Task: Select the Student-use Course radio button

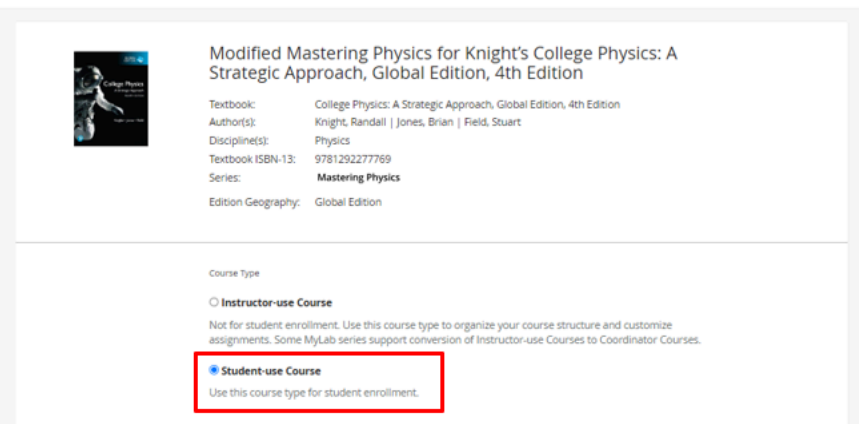Action: pyautogui.click(x=214, y=370)
